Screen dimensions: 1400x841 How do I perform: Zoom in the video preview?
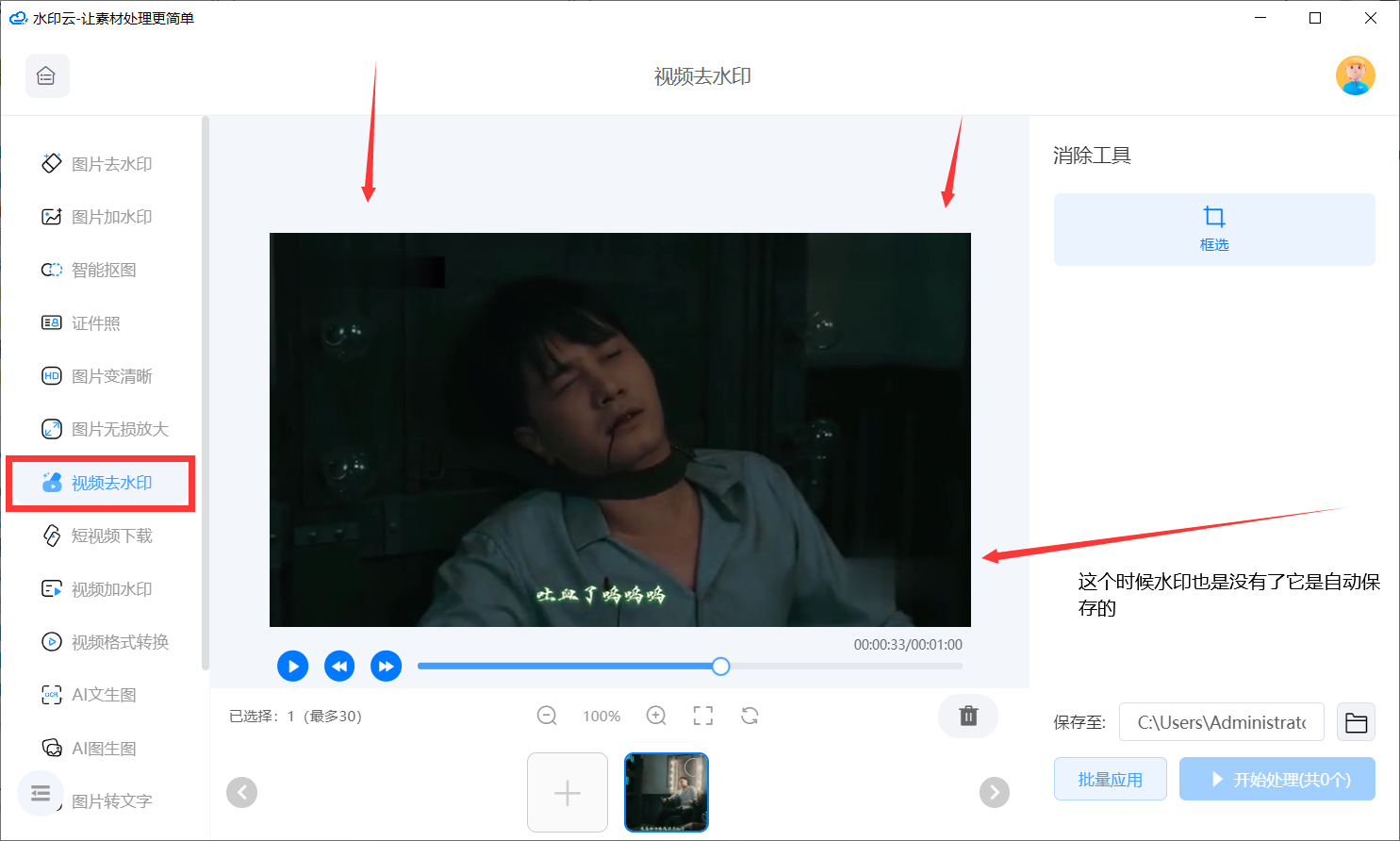click(656, 716)
